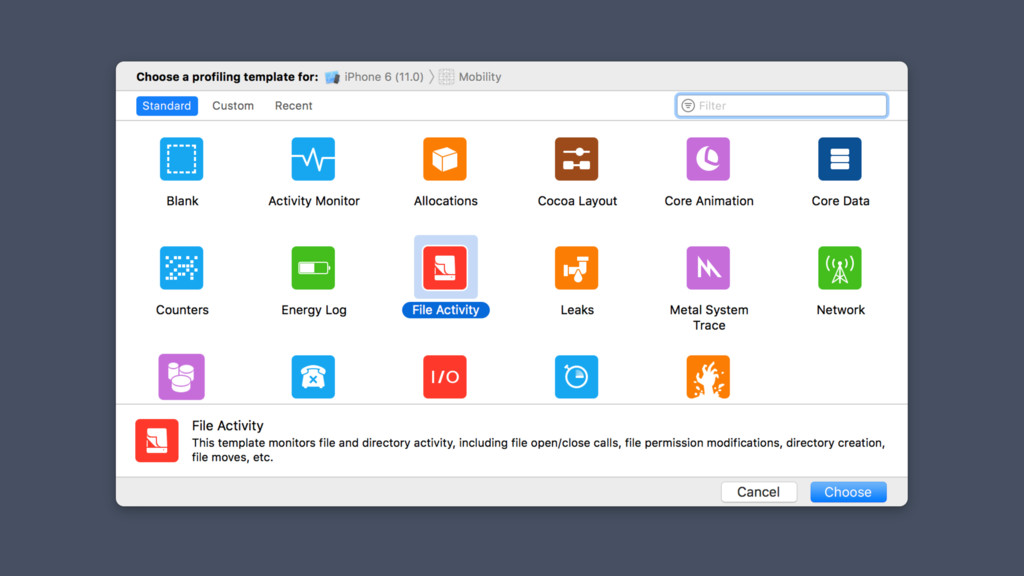The height and width of the screenshot is (576, 1024).
Task: Pick the orange flame-hand template icon
Action: [708, 377]
